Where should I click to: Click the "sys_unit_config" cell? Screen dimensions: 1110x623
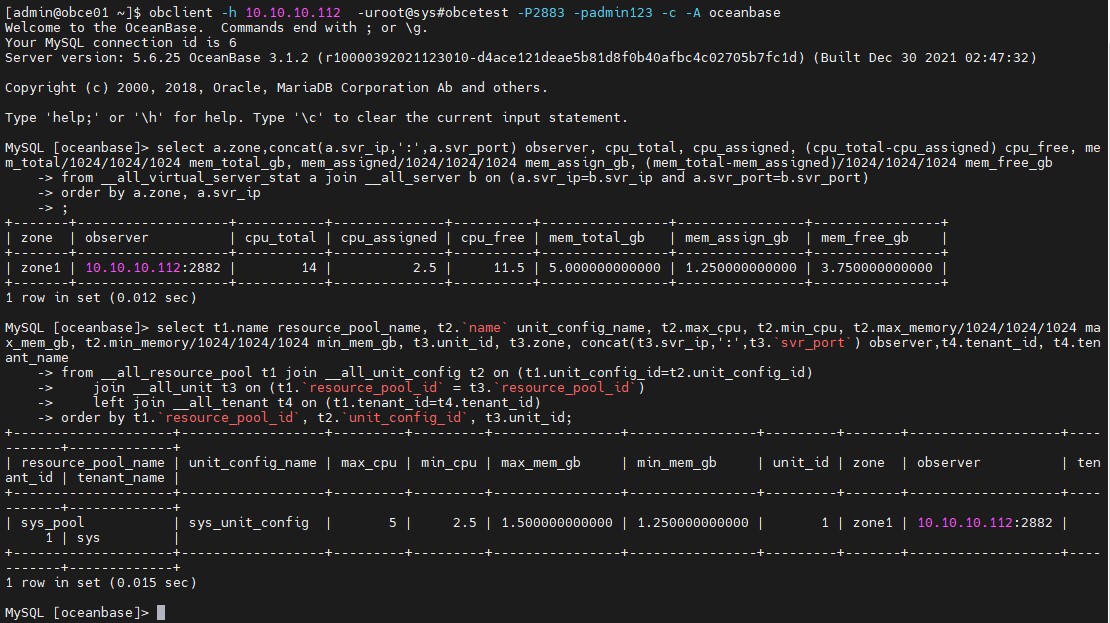coord(248,523)
